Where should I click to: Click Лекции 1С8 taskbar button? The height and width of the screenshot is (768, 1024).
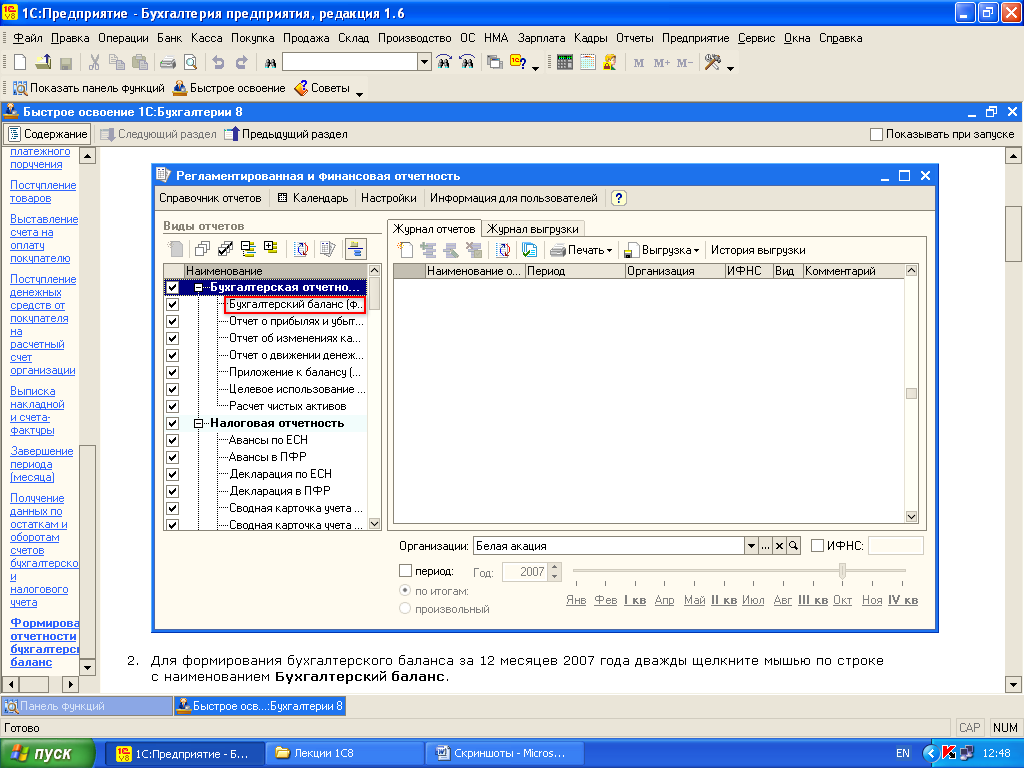pos(345,753)
